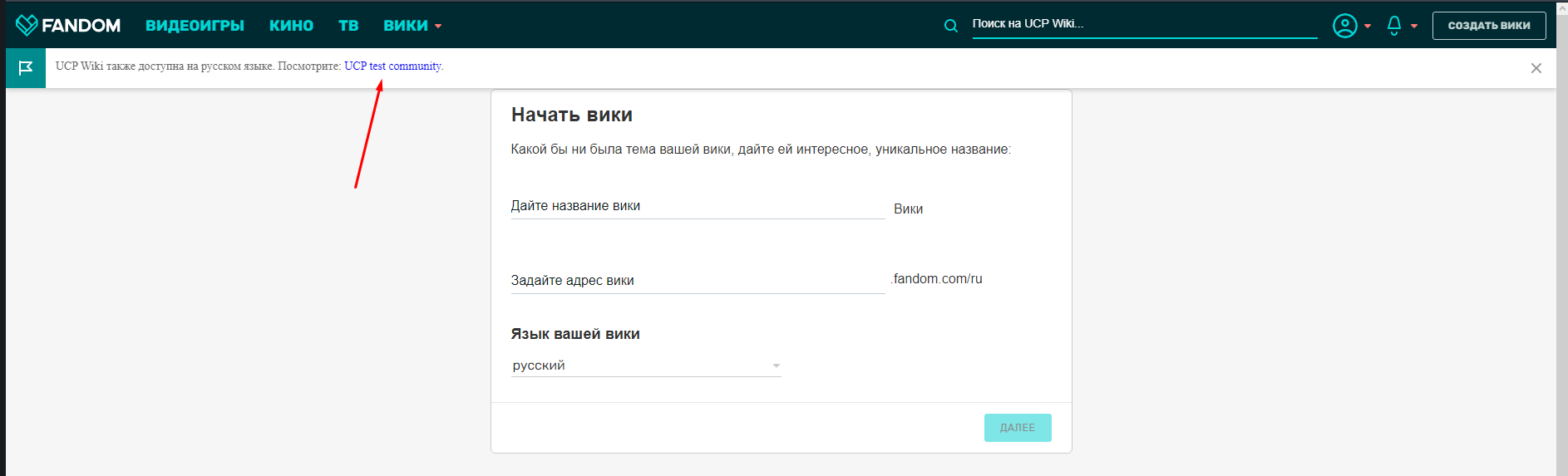The height and width of the screenshot is (476, 1568).
Task: Open the UCP test community link
Action: [393, 66]
